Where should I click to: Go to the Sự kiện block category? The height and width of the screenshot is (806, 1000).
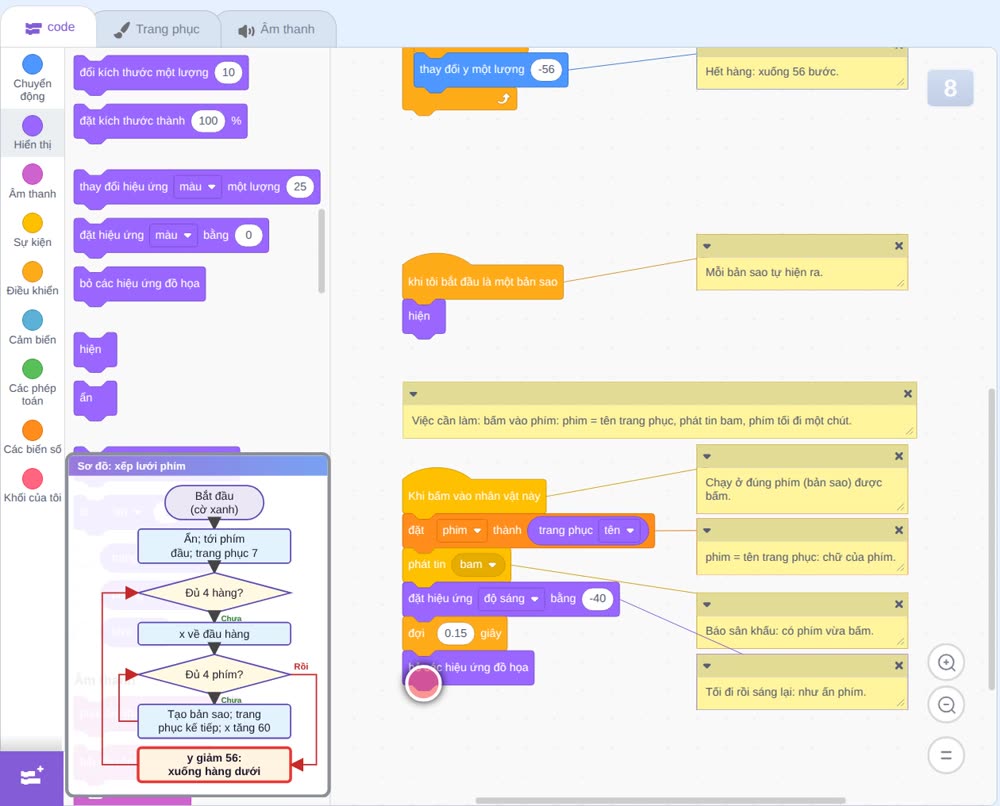point(32,230)
